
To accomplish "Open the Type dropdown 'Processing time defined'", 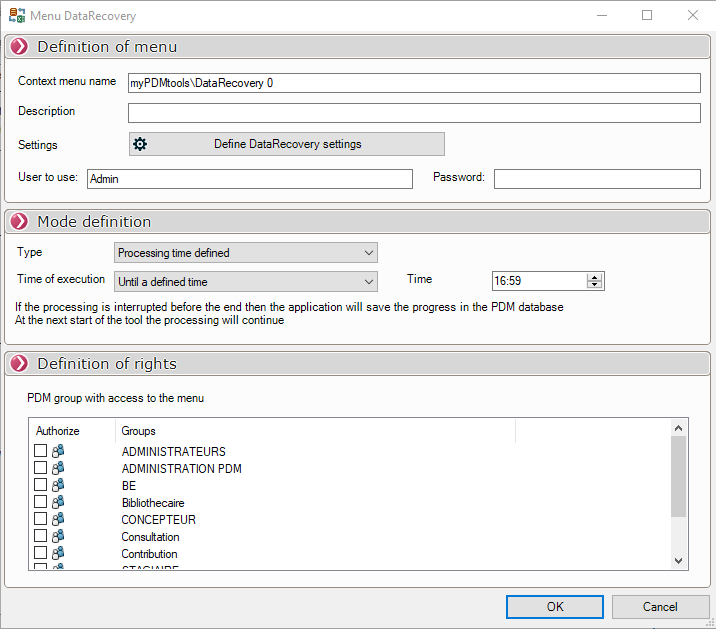I will 246,253.
